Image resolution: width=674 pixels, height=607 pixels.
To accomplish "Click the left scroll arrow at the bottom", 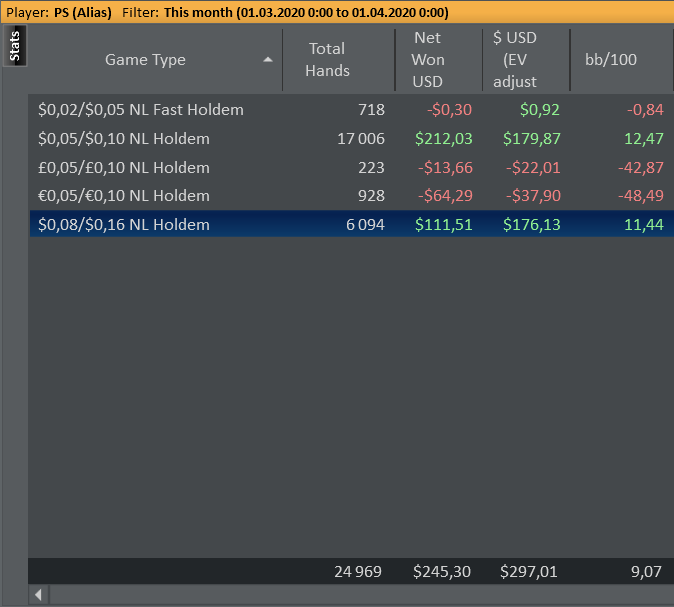I will (x=39, y=595).
